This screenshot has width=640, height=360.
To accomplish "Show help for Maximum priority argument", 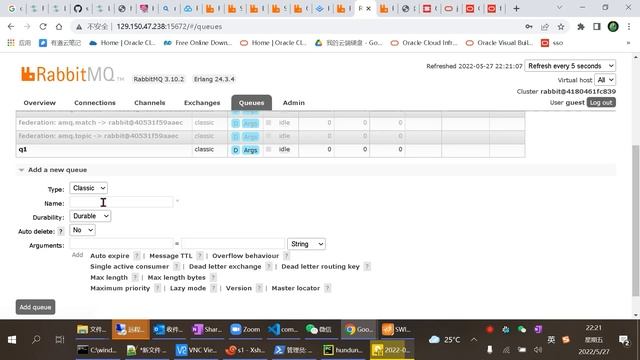I will (158, 288).
